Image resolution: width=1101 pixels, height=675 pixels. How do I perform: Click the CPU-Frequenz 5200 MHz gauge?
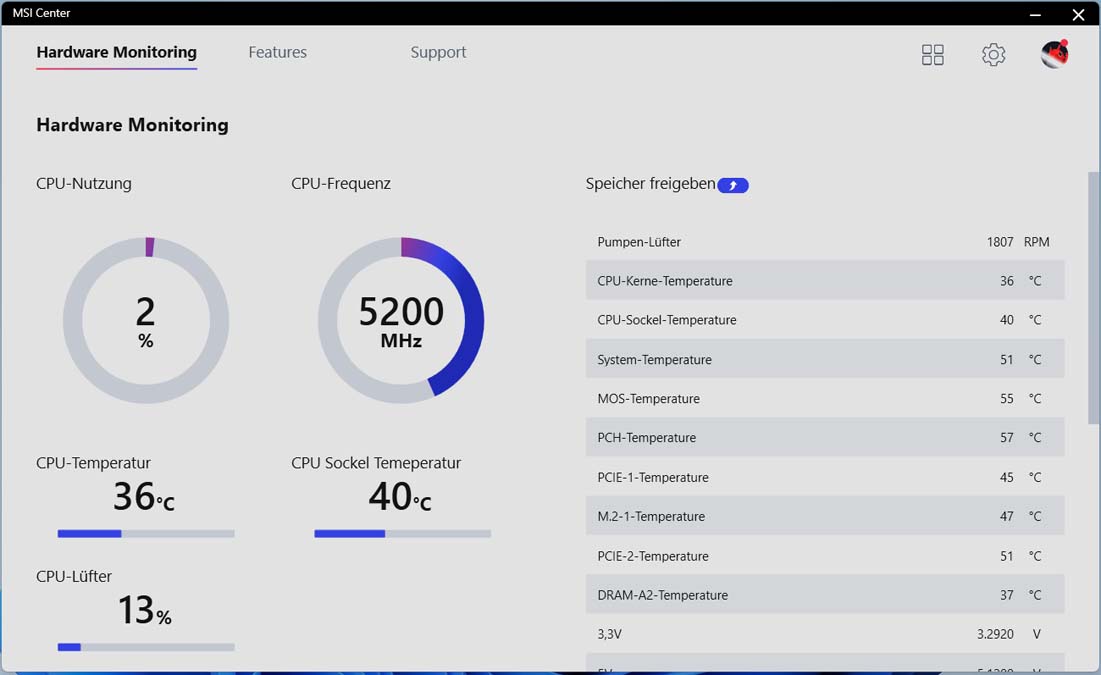[x=401, y=320]
